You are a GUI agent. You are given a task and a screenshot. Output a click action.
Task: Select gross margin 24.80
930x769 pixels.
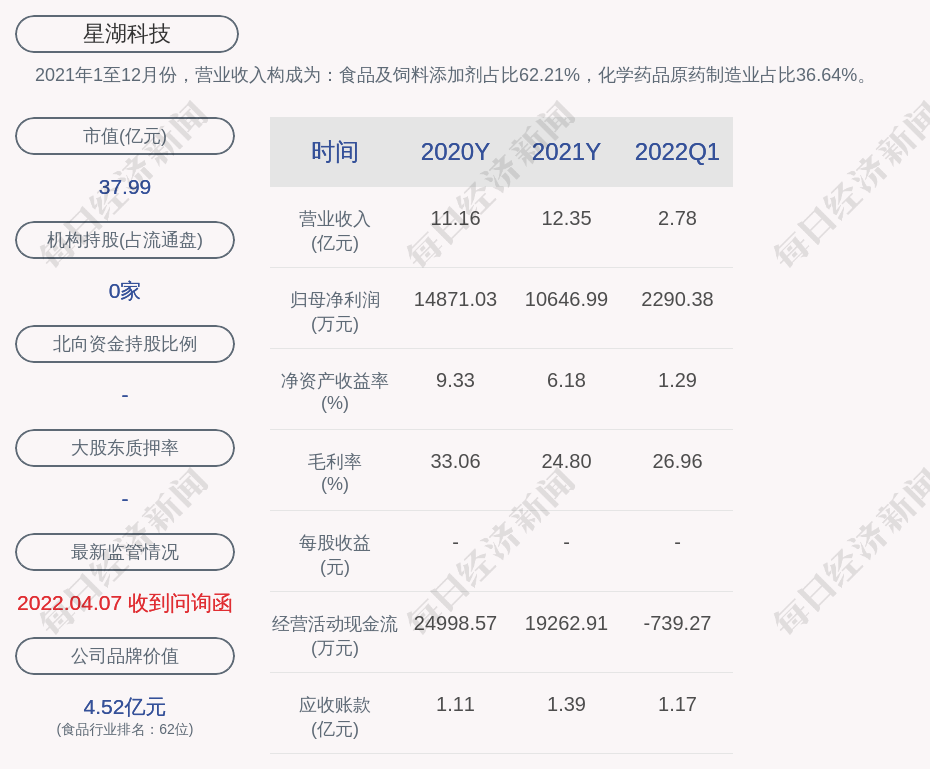(x=566, y=461)
